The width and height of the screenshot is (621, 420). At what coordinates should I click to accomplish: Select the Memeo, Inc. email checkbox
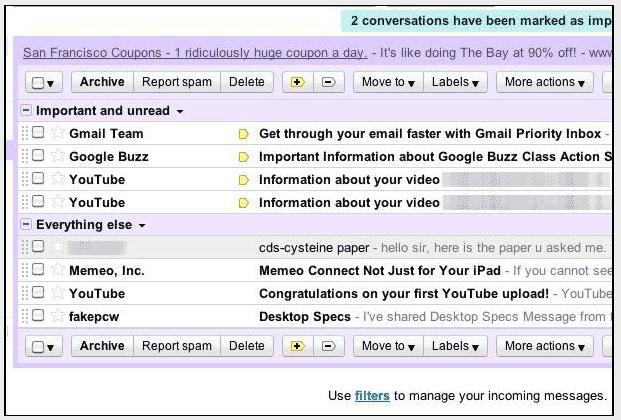[38, 271]
